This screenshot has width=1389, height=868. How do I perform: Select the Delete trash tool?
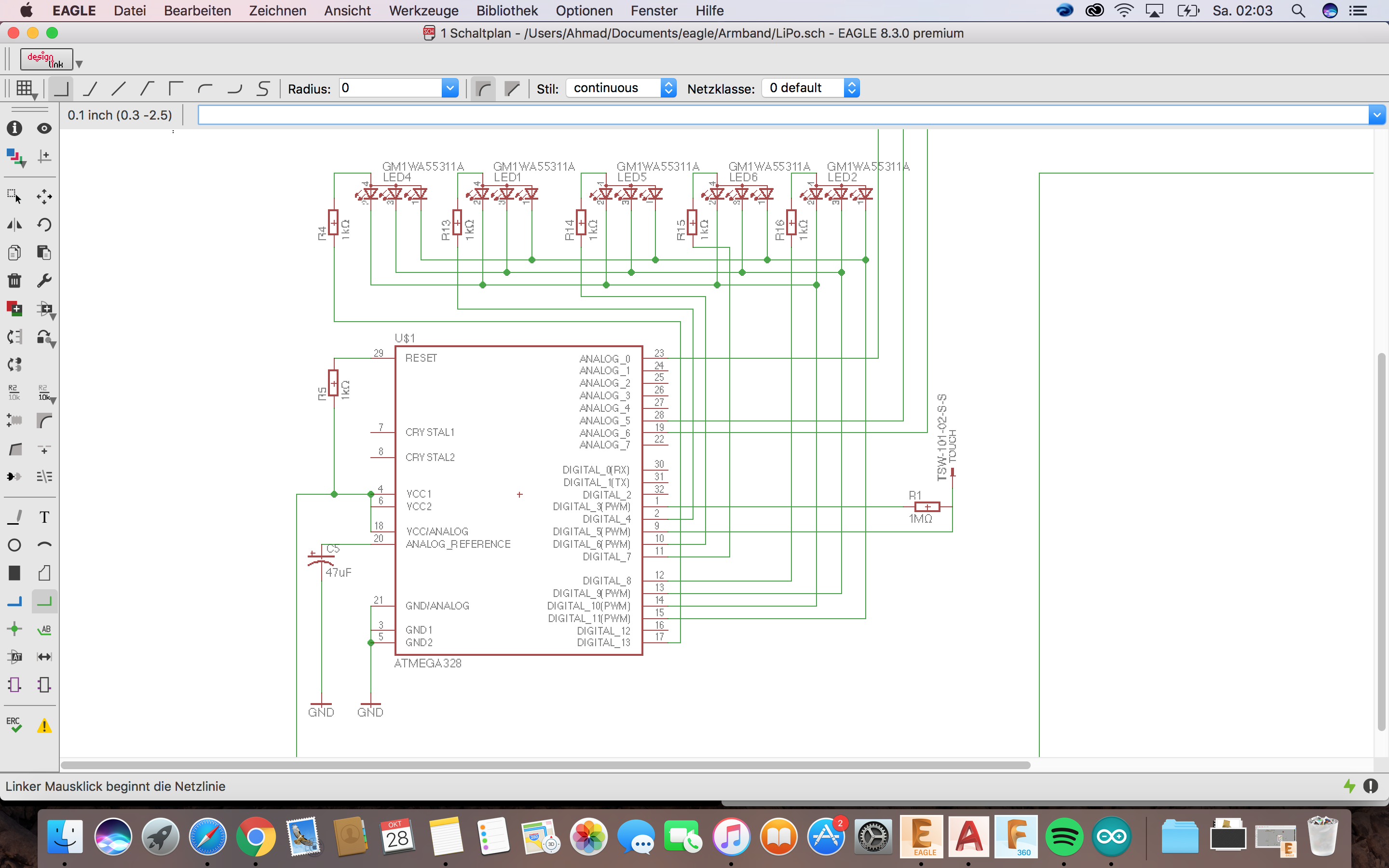point(14,280)
